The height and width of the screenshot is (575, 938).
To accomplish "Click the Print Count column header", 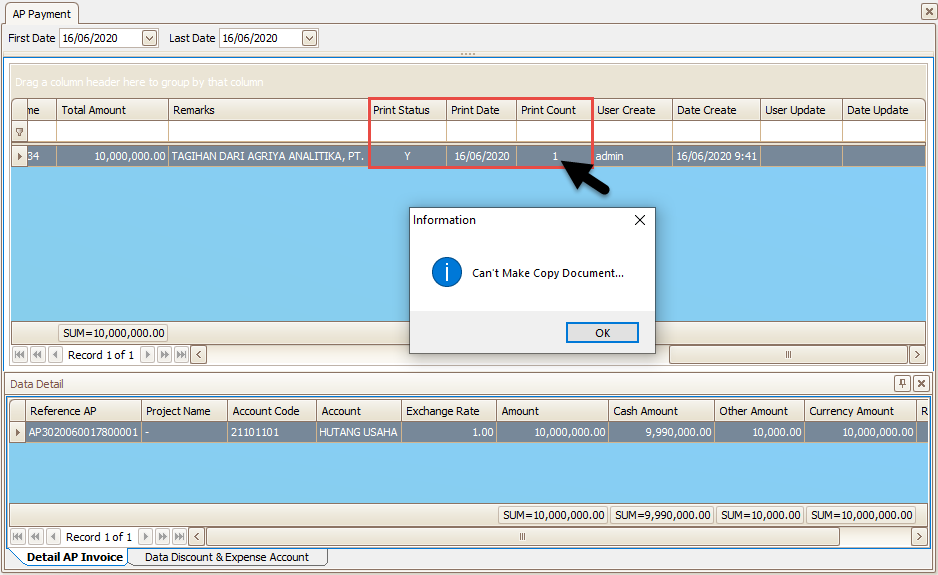I will coord(554,110).
